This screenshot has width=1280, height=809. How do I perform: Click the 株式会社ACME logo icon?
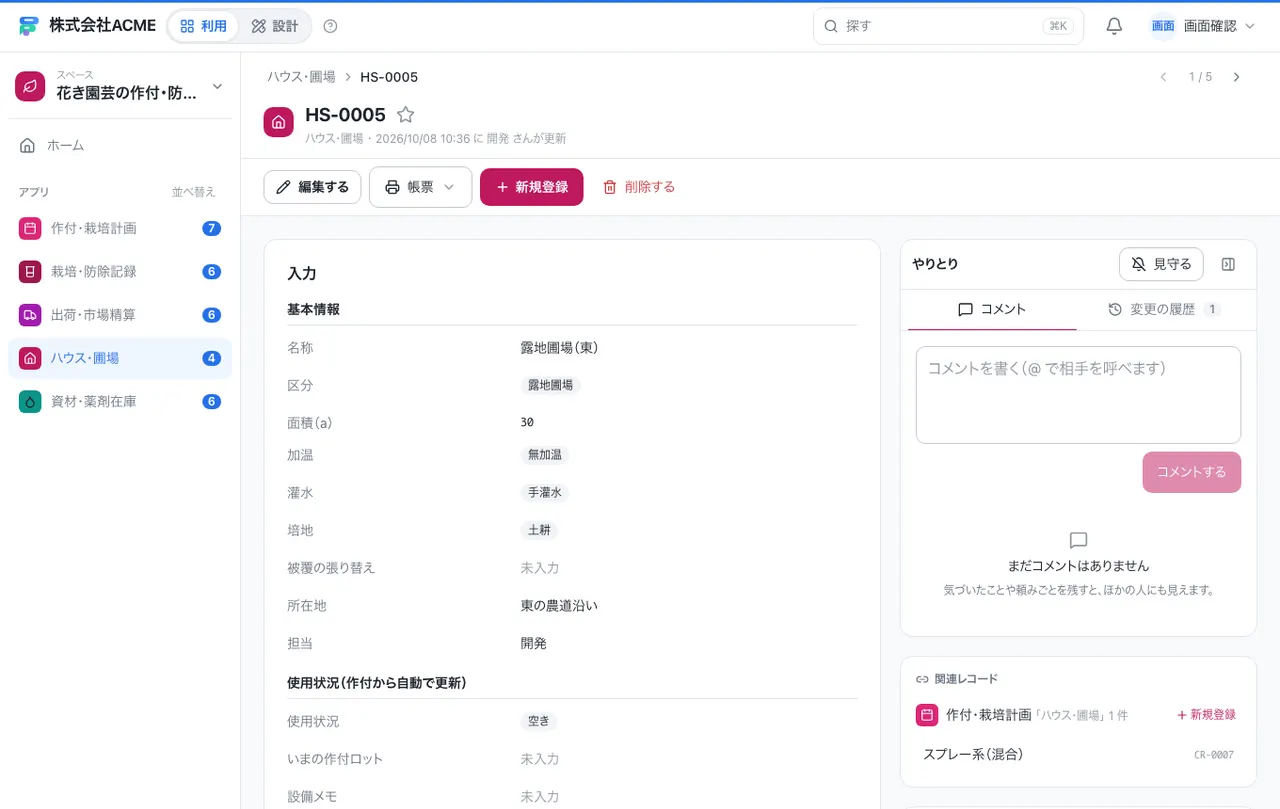[x=28, y=26]
